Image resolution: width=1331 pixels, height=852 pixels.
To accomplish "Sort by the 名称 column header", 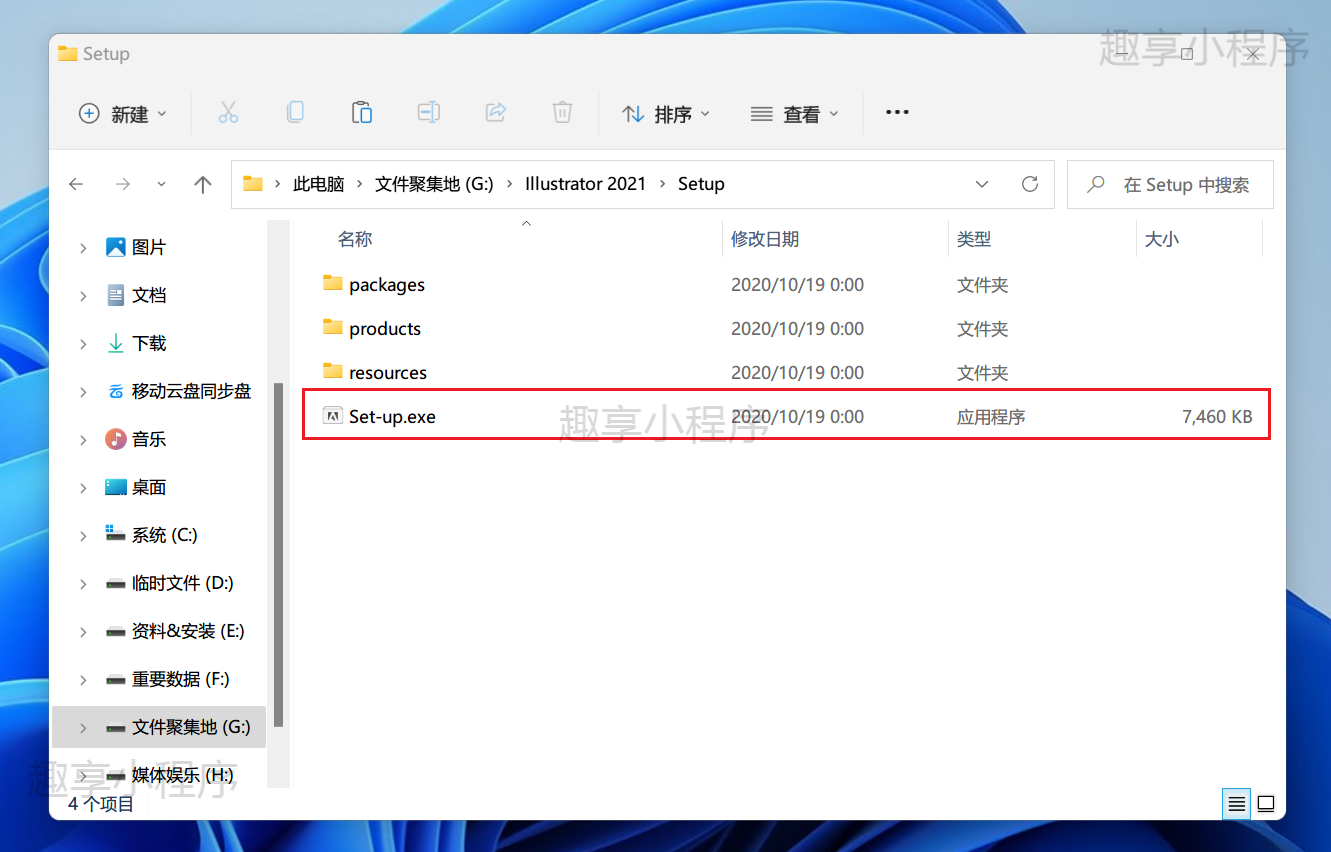I will [355, 239].
